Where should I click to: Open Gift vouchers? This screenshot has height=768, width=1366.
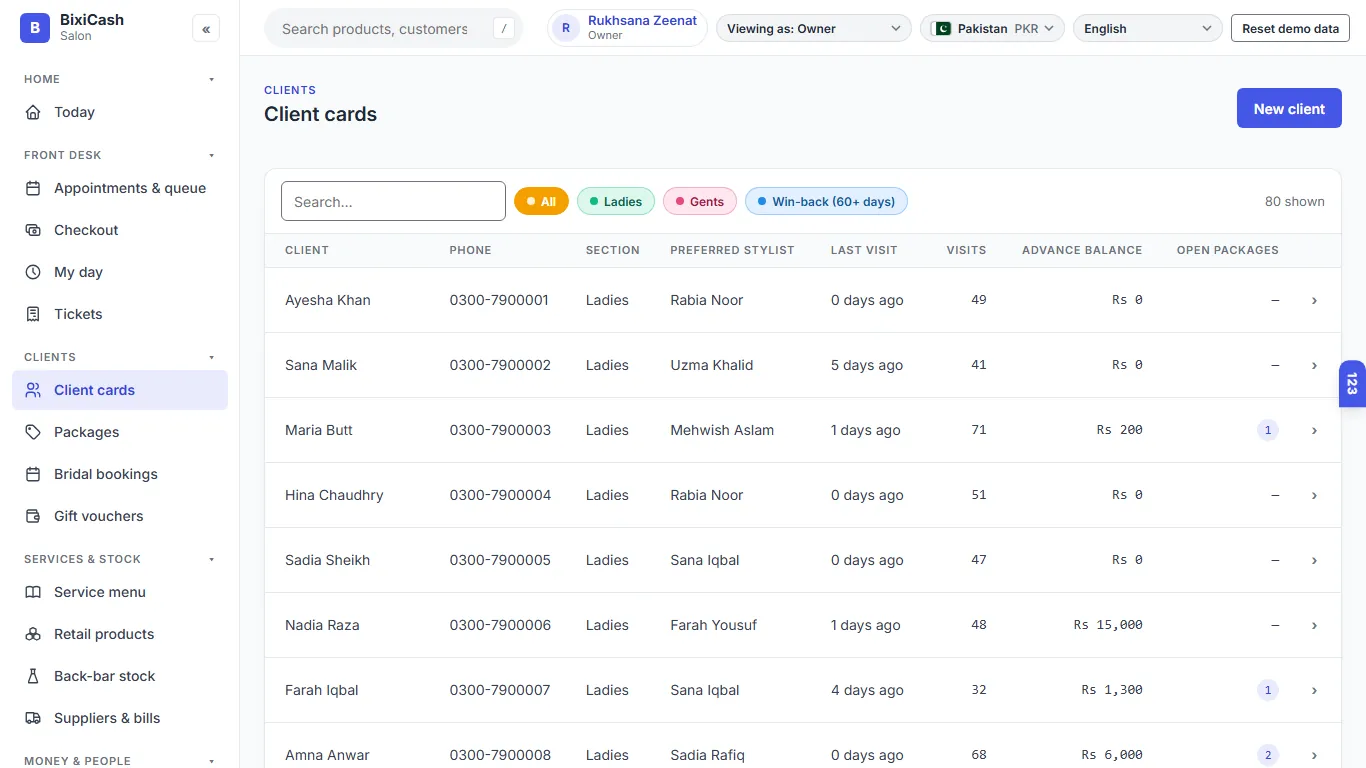(x=120, y=516)
